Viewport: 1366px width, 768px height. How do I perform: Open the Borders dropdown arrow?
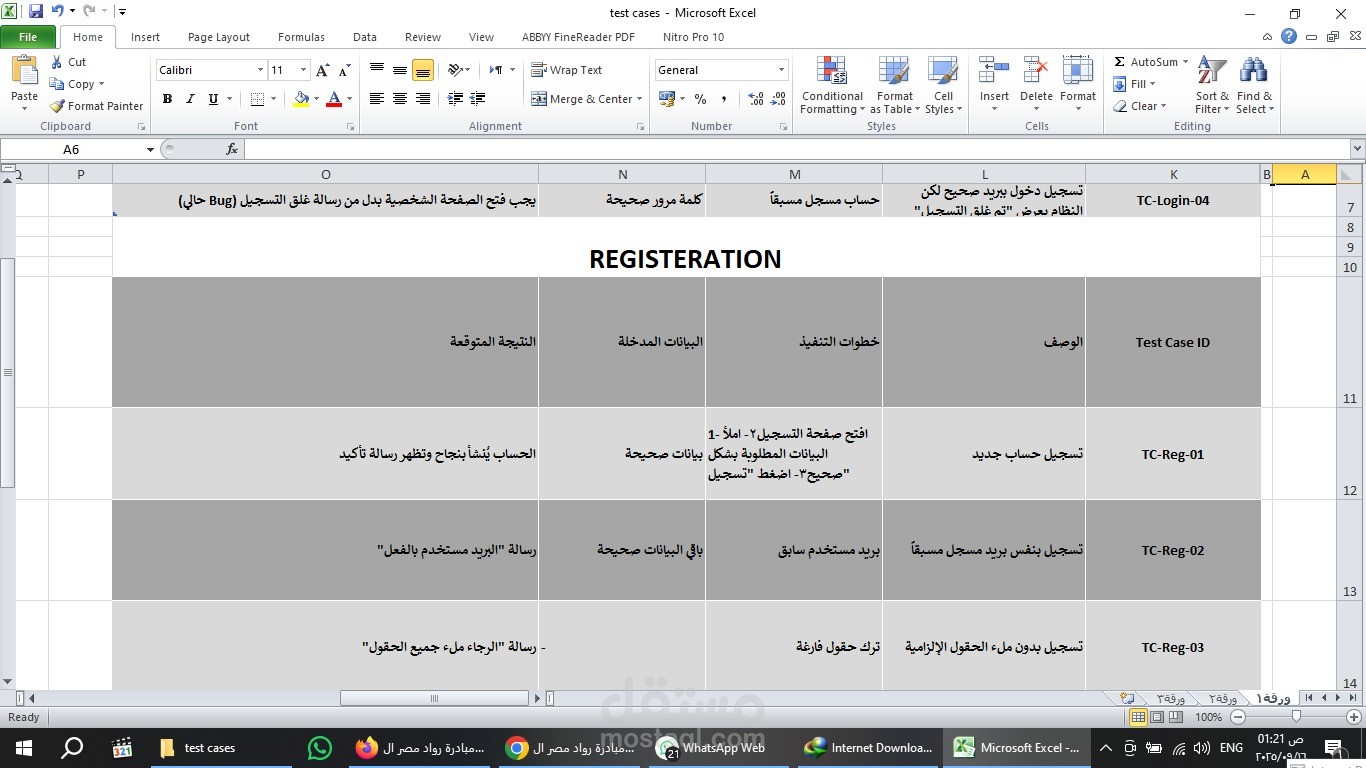coord(274,99)
